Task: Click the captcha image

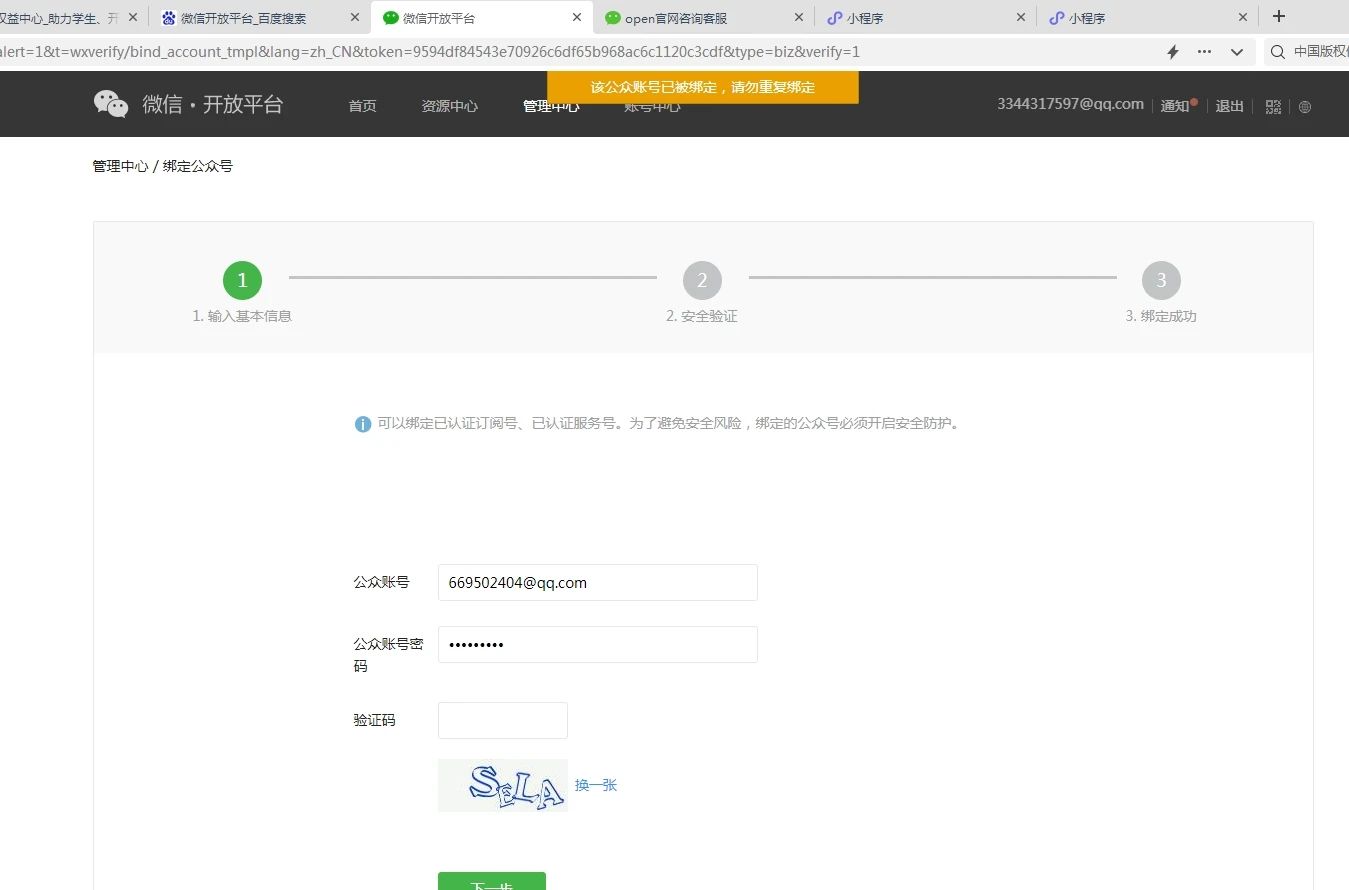Action: [502, 785]
